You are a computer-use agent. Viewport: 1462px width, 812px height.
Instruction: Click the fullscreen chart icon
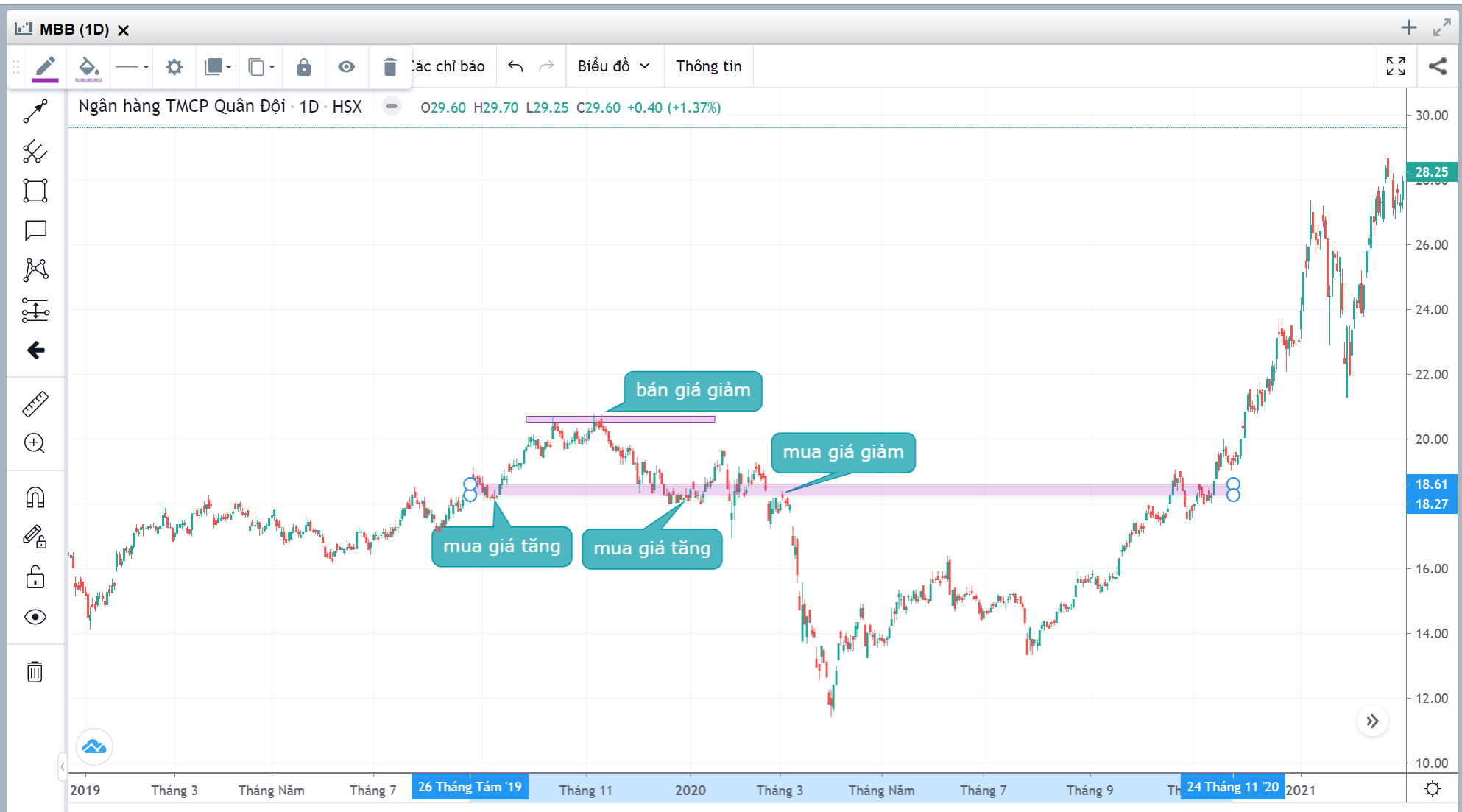click(x=1396, y=66)
